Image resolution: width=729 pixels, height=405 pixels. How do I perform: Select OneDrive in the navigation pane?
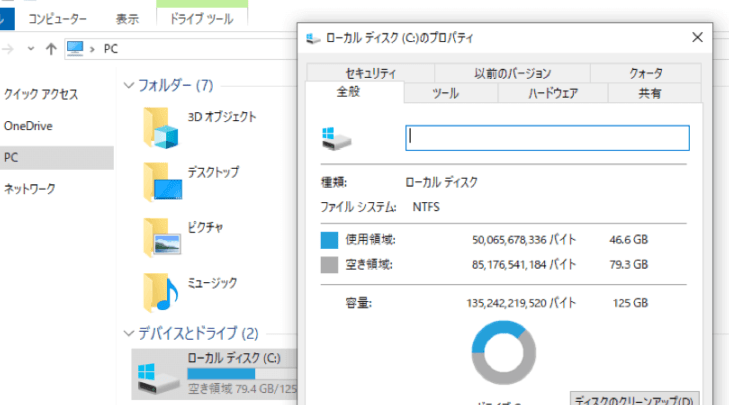coord(28,126)
